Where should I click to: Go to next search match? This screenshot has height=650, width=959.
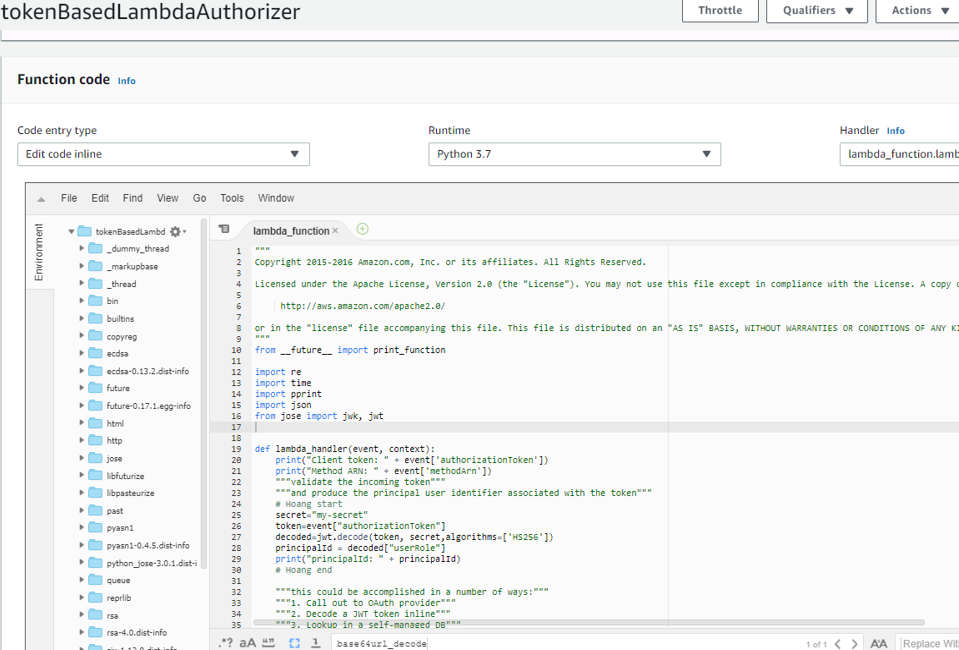pos(854,643)
